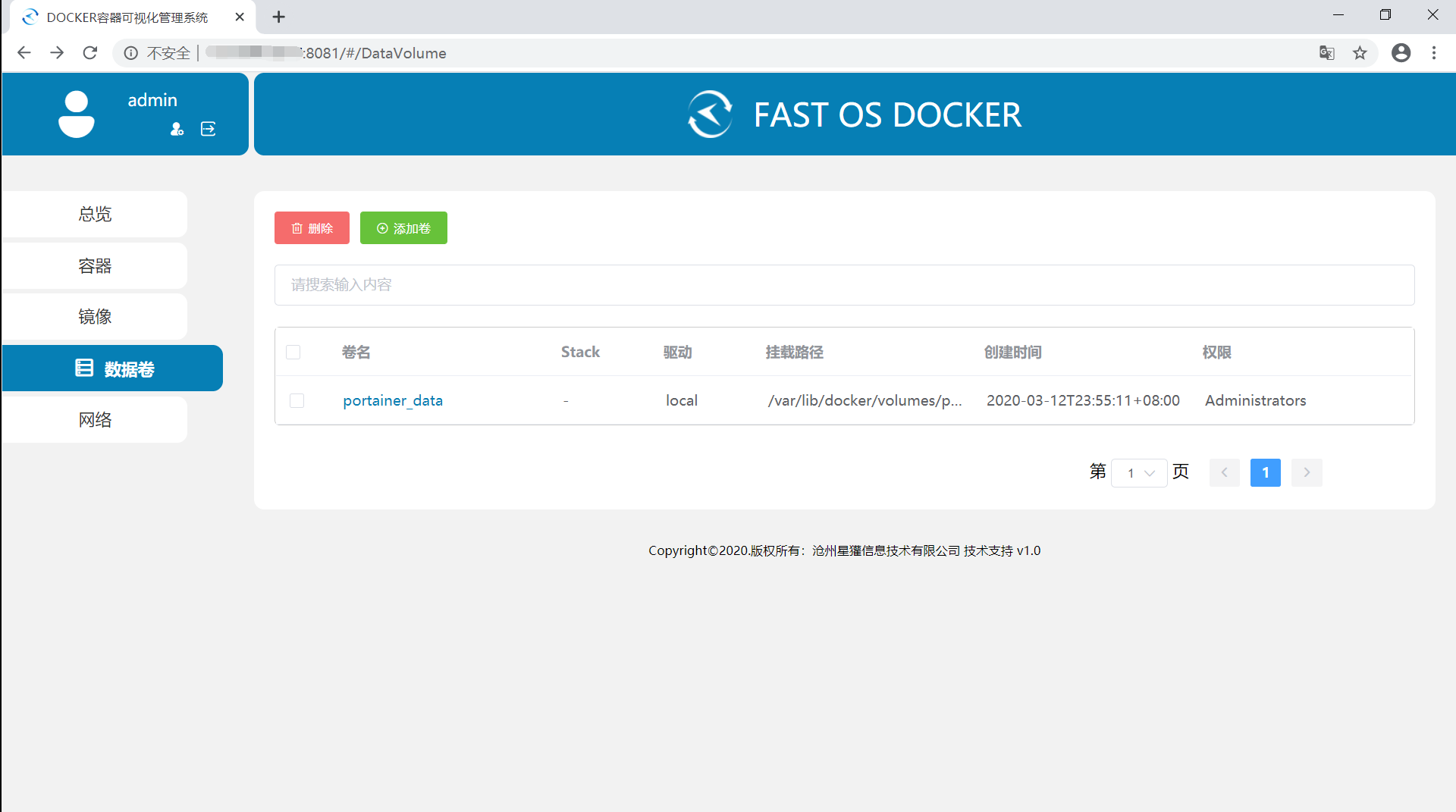Click the plus icon on the 添加卷 button
Image resolution: width=1456 pixels, height=812 pixels.
(382, 227)
